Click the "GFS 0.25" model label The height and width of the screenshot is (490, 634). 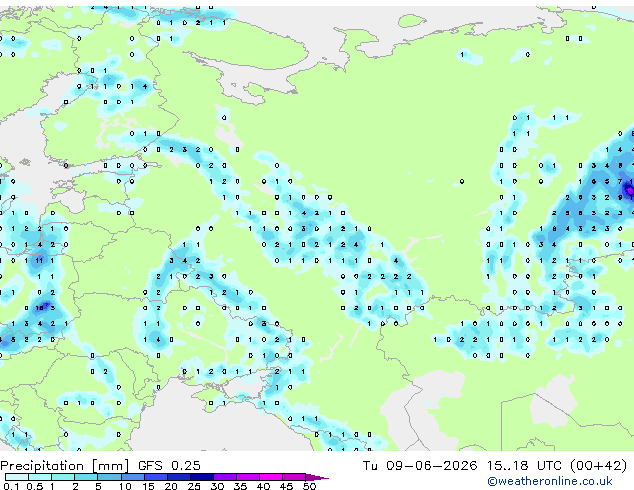169,466
